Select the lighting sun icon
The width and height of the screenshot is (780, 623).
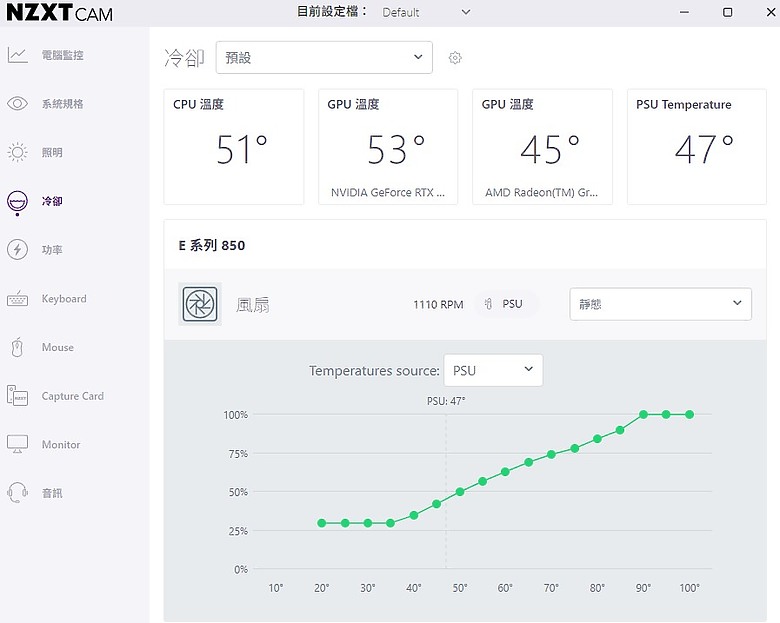17,152
